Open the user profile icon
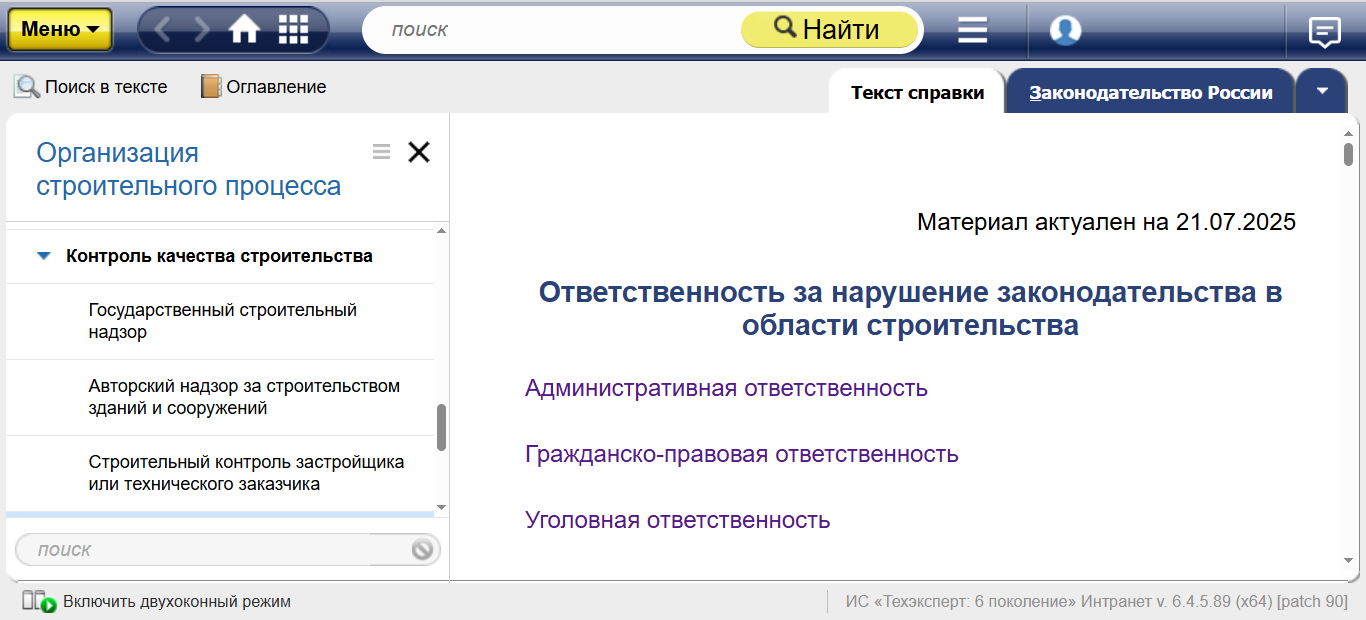Viewport: 1366px width, 620px height. (x=1066, y=30)
